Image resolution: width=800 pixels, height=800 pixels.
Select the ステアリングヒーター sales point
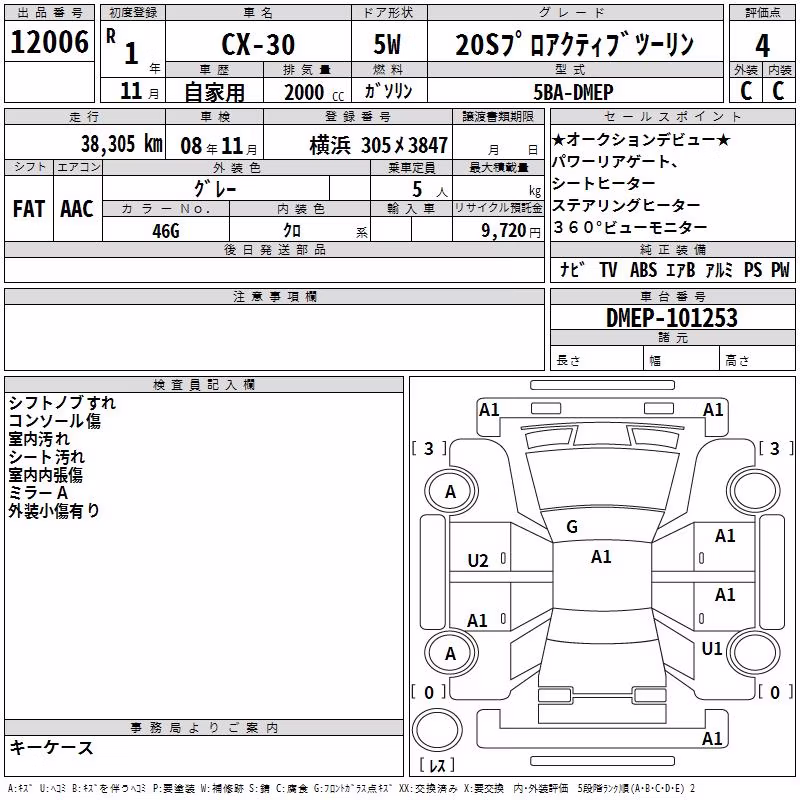626,205
